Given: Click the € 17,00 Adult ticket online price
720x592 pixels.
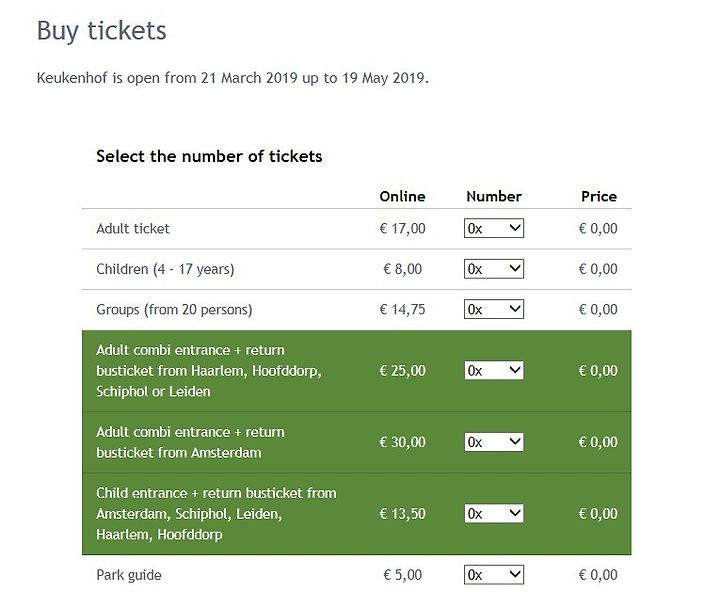Looking at the screenshot, I should pyautogui.click(x=402, y=228).
